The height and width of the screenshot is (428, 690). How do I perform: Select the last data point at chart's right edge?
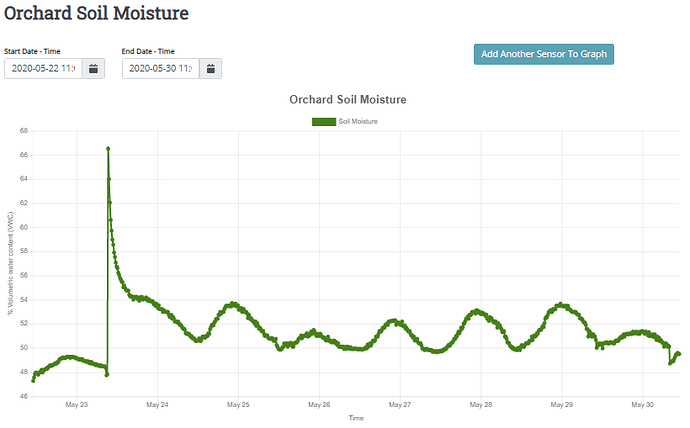(679, 353)
